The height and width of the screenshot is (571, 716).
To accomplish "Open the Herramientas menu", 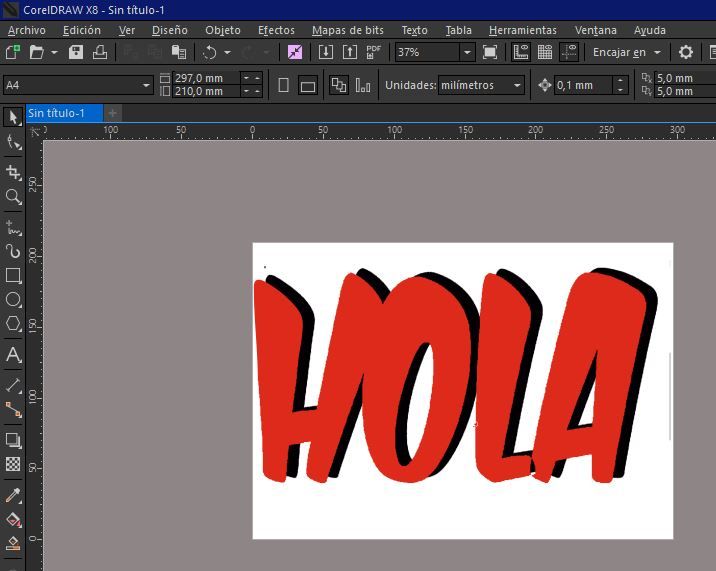I will point(522,30).
